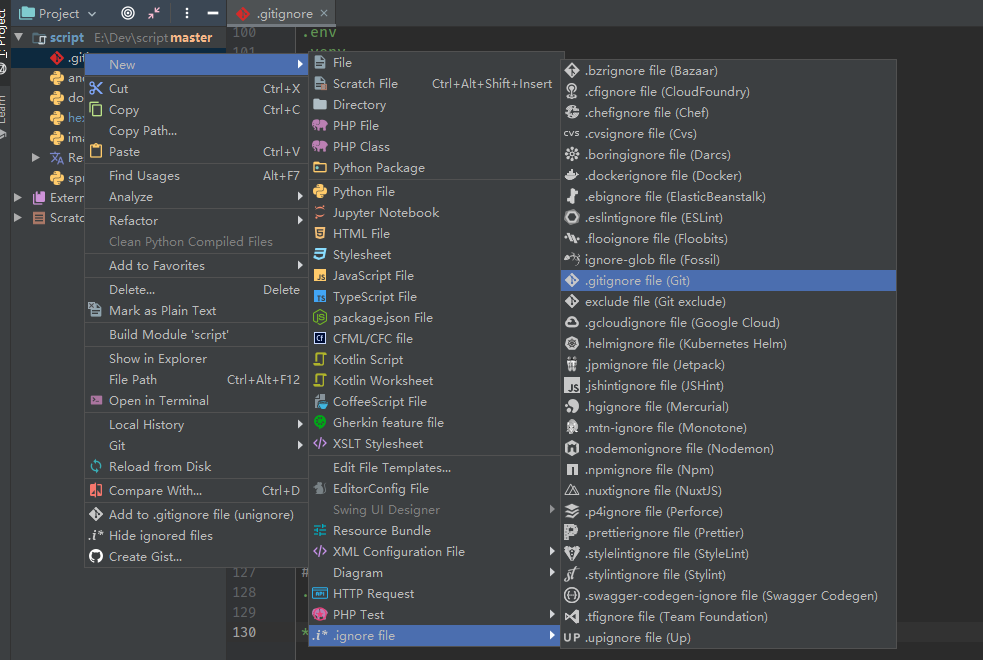Click the terminal icon beside Open in Terminal
The image size is (983, 660).
coord(96,401)
